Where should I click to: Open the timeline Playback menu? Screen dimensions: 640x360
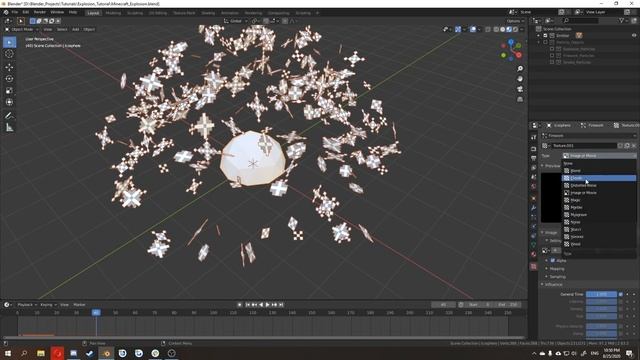point(27,305)
